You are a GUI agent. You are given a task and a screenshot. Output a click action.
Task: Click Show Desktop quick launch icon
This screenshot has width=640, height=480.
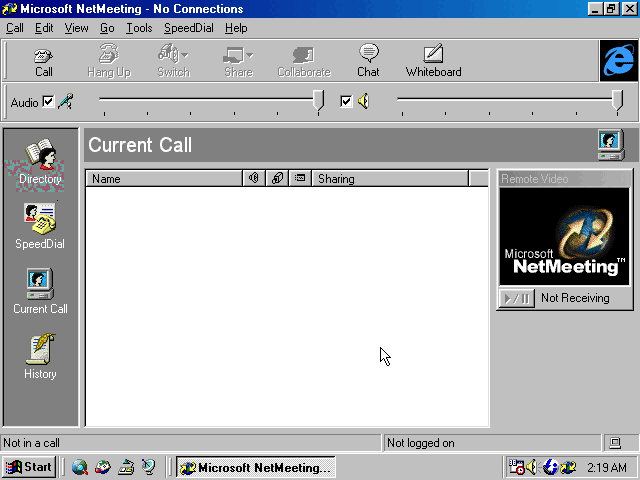point(126,467)
